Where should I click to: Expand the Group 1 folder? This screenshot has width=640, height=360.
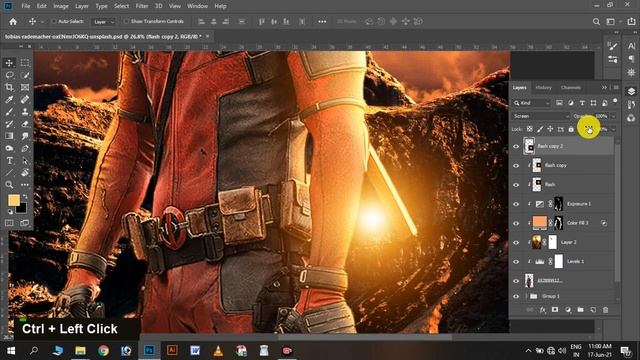click(526, 296)
